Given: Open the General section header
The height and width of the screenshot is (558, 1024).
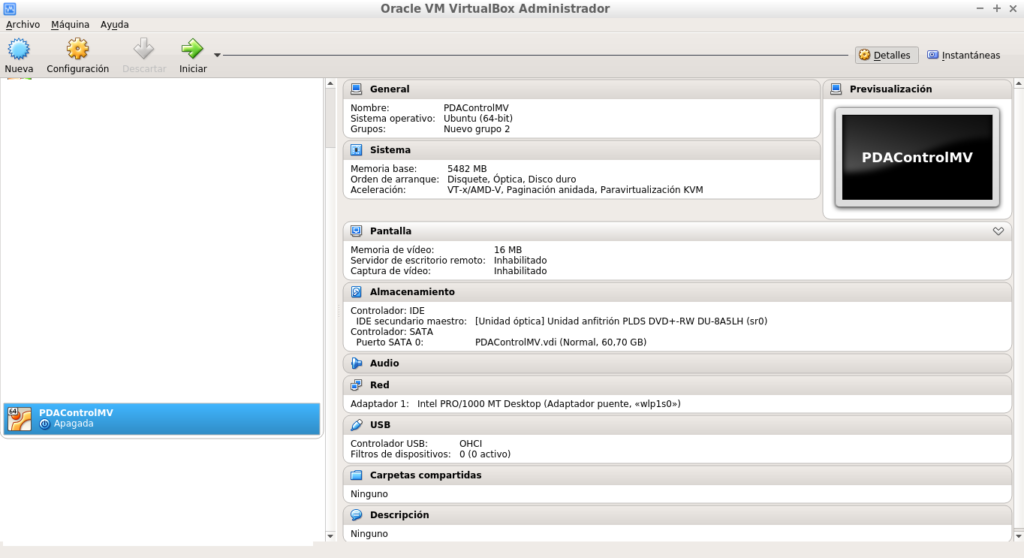Looking at the screenshot, I should pyautogui.click(x=581, y=89).
